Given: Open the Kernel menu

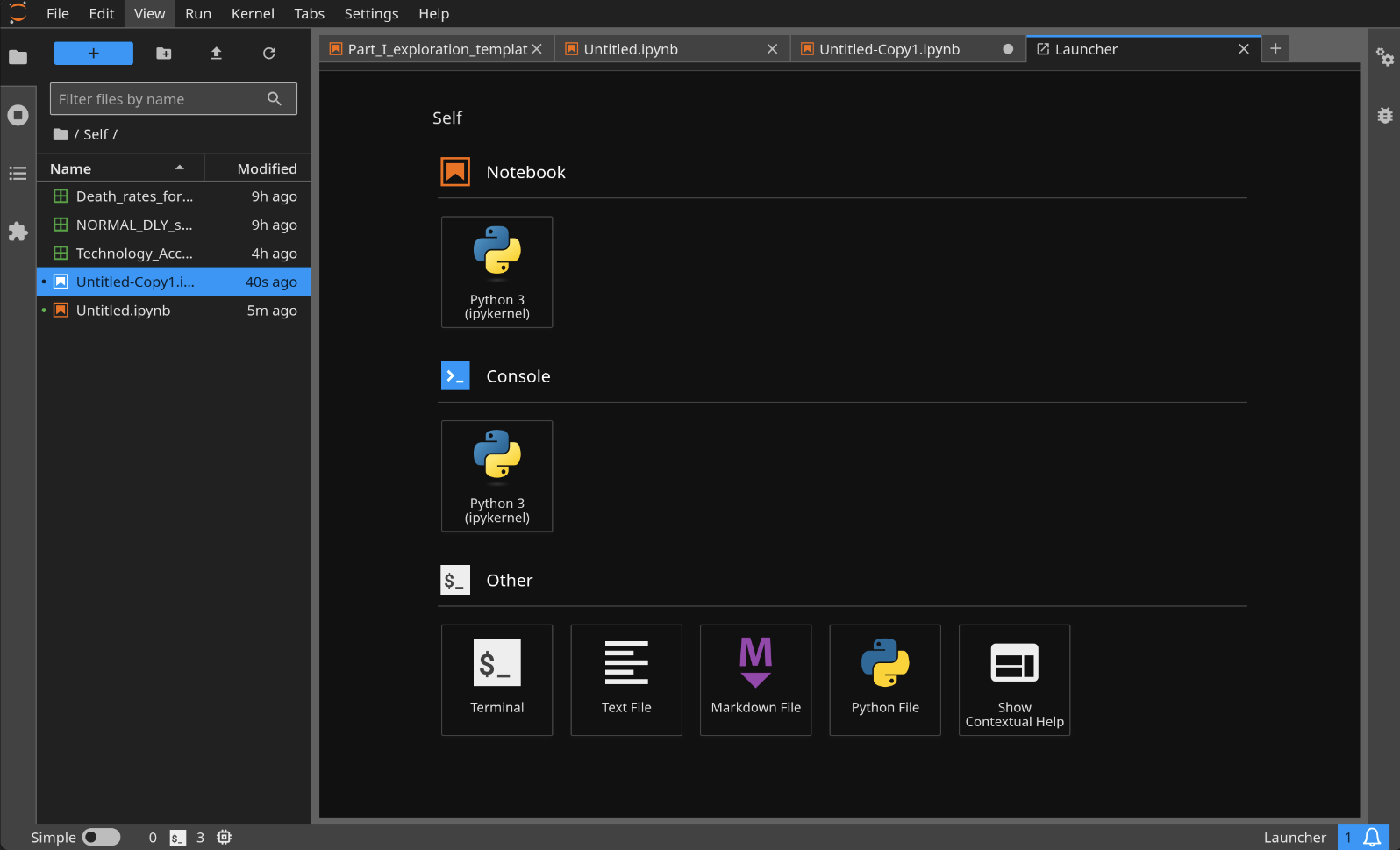Looking at the screenshot, I should point(253,14).
